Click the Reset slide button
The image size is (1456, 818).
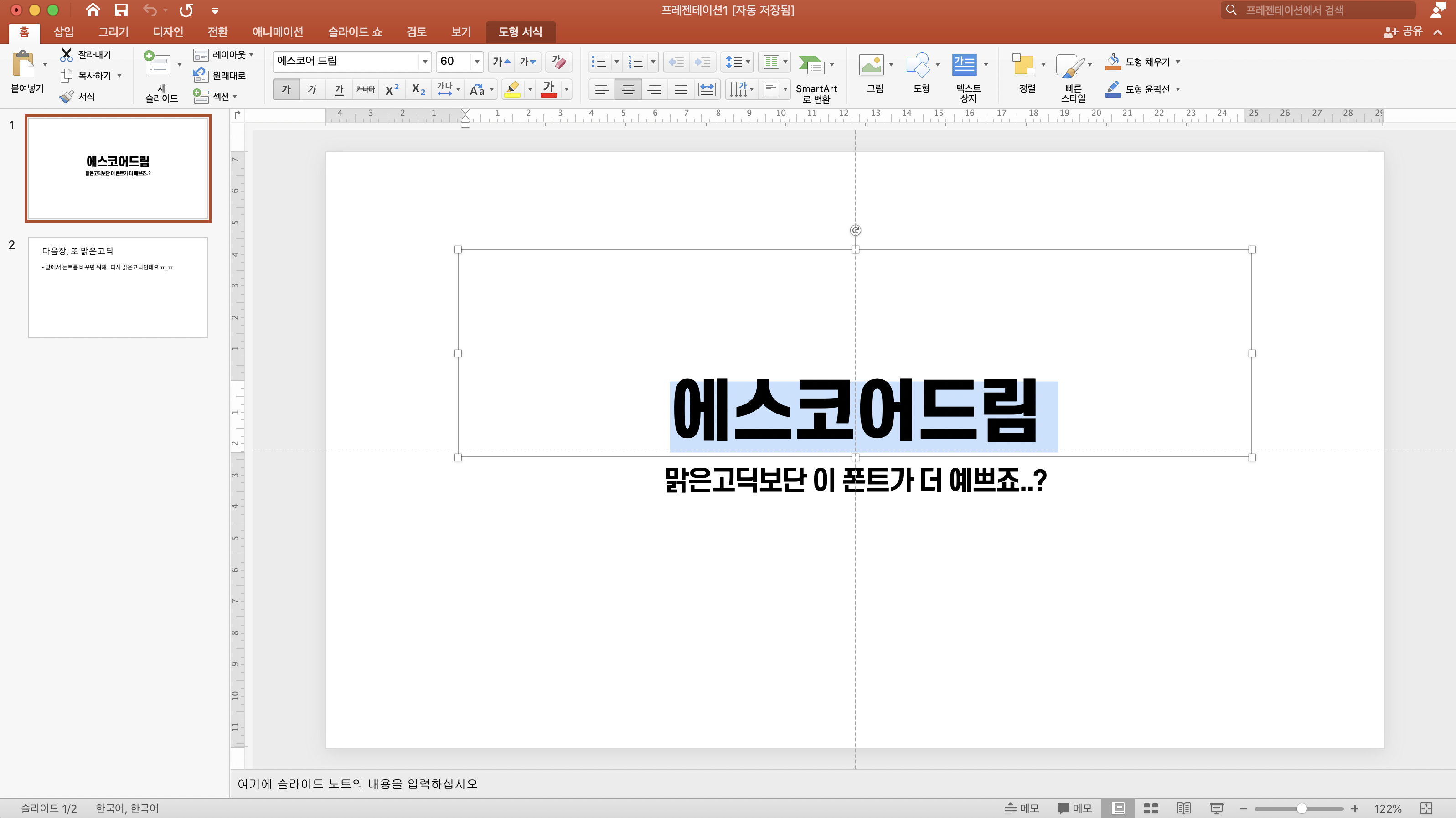point(221,75)
